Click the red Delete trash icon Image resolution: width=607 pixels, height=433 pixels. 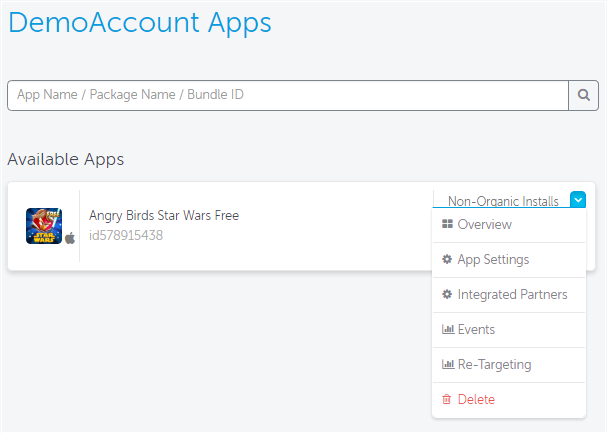(447, 399)
